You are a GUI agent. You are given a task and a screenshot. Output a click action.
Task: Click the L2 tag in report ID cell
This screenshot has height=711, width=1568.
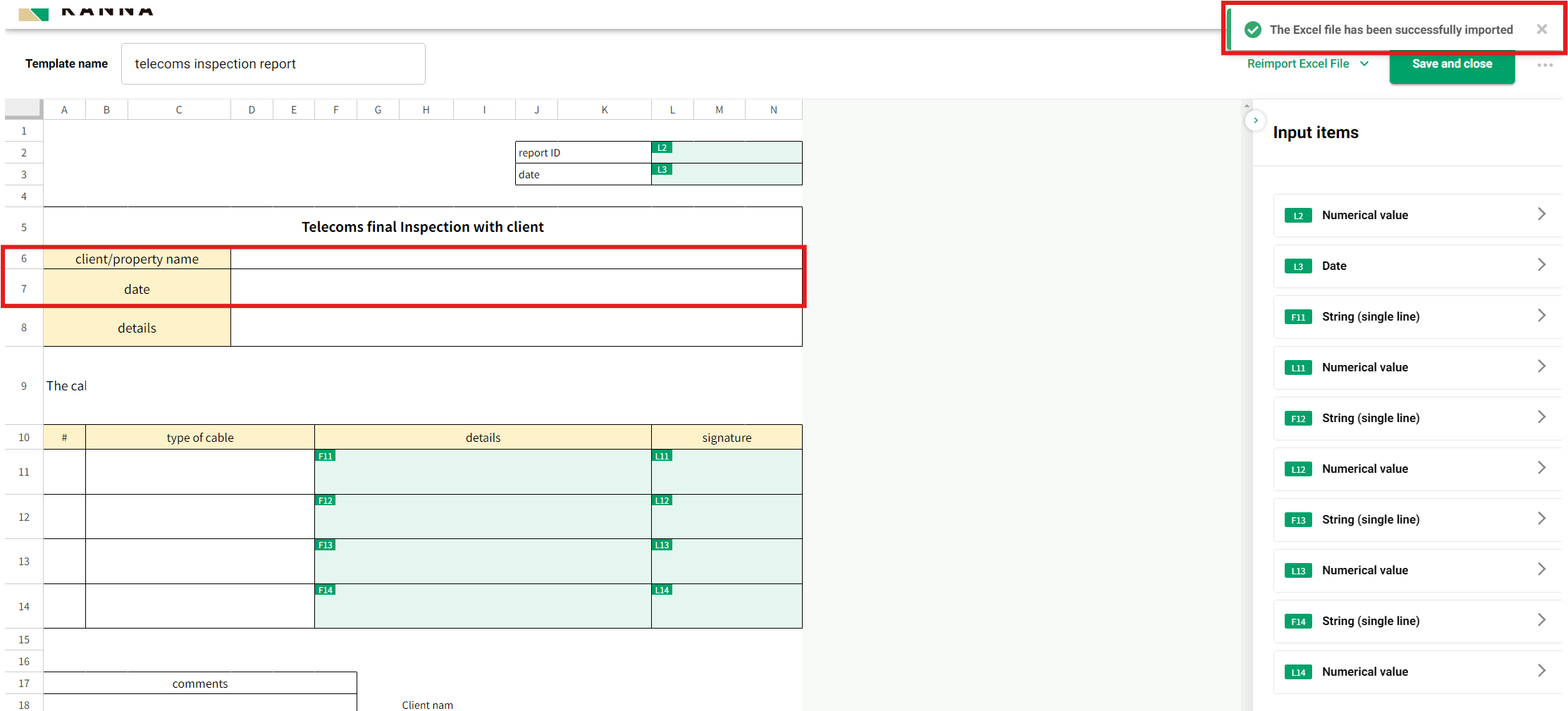pyautogui.click(x=662, y=148)
